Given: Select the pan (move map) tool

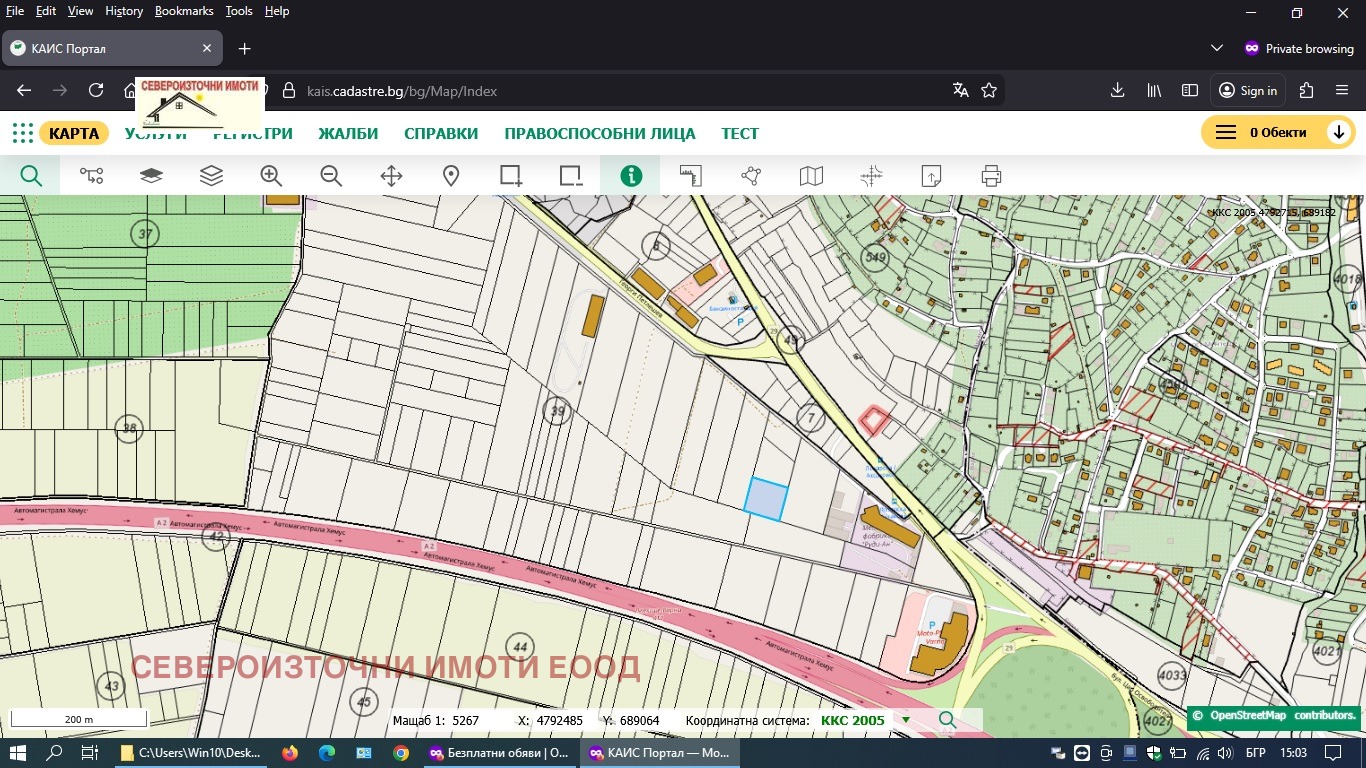Looking at the screenshot, I should [390, 175].
